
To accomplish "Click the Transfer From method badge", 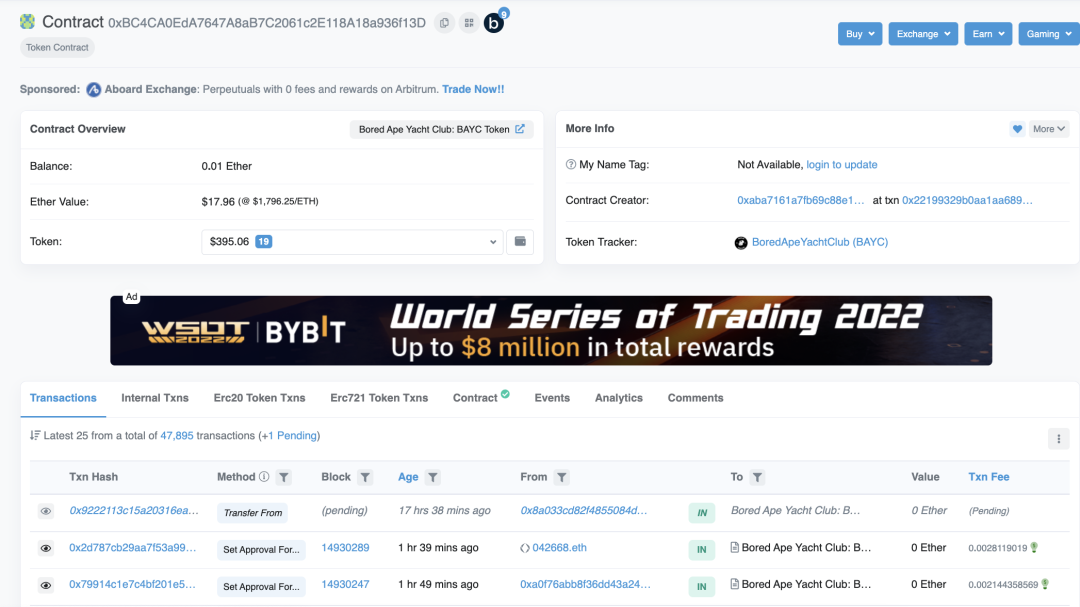I will (253, 513).
